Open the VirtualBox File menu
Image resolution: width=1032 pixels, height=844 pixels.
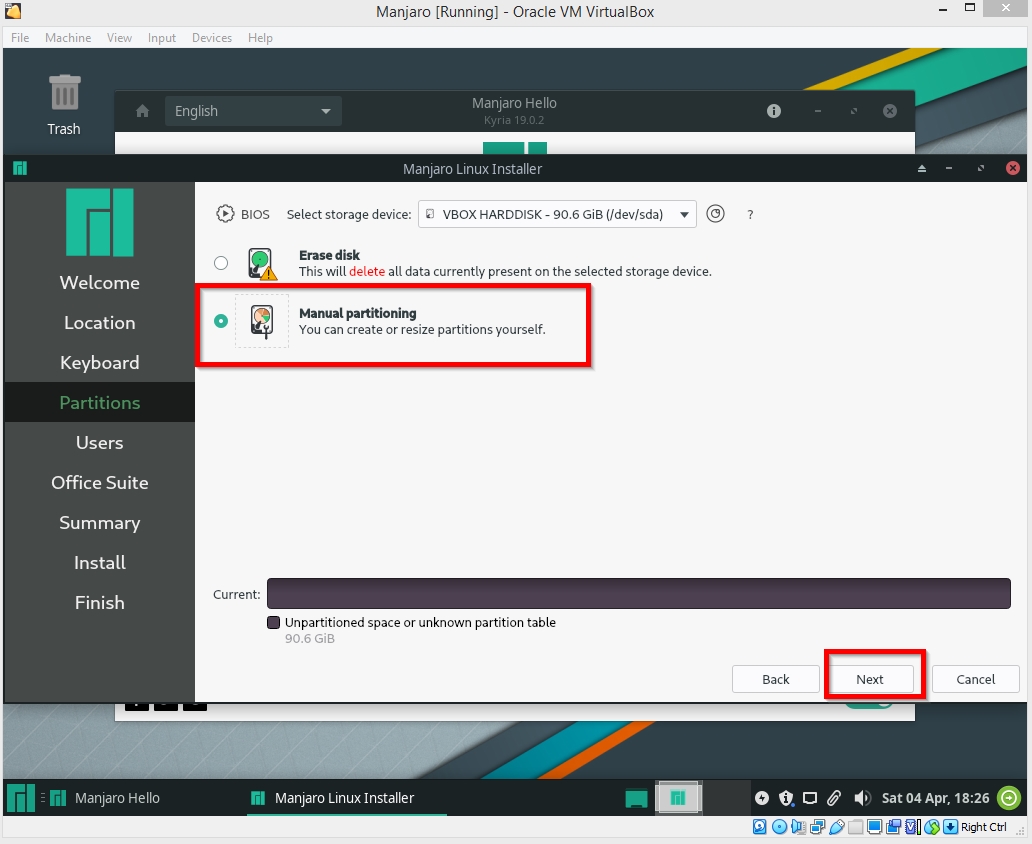click(x=20, y=38)
